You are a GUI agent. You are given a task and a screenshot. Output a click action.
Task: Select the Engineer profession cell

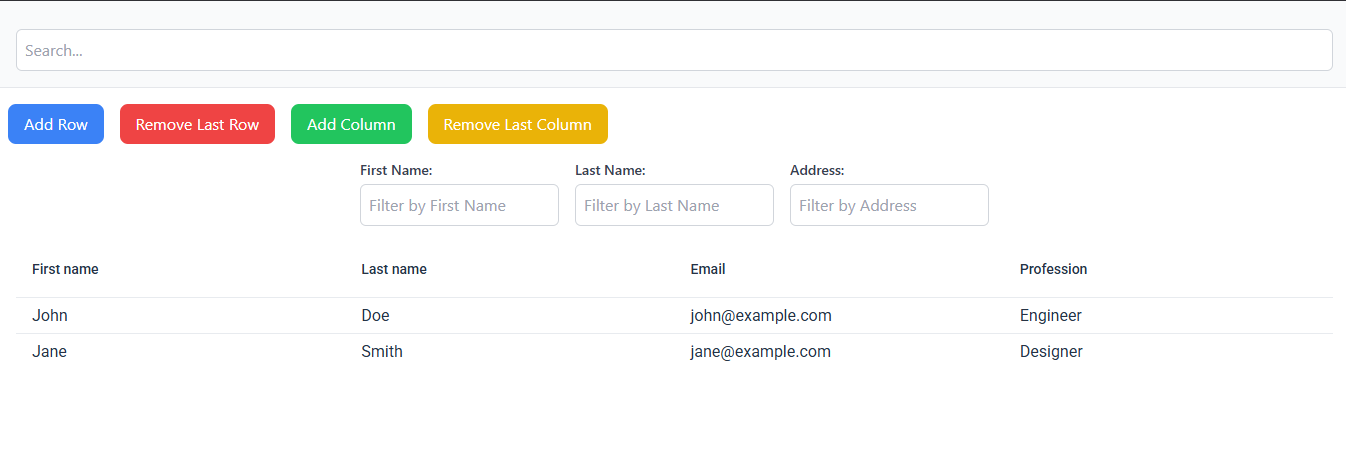point(1050,316)
